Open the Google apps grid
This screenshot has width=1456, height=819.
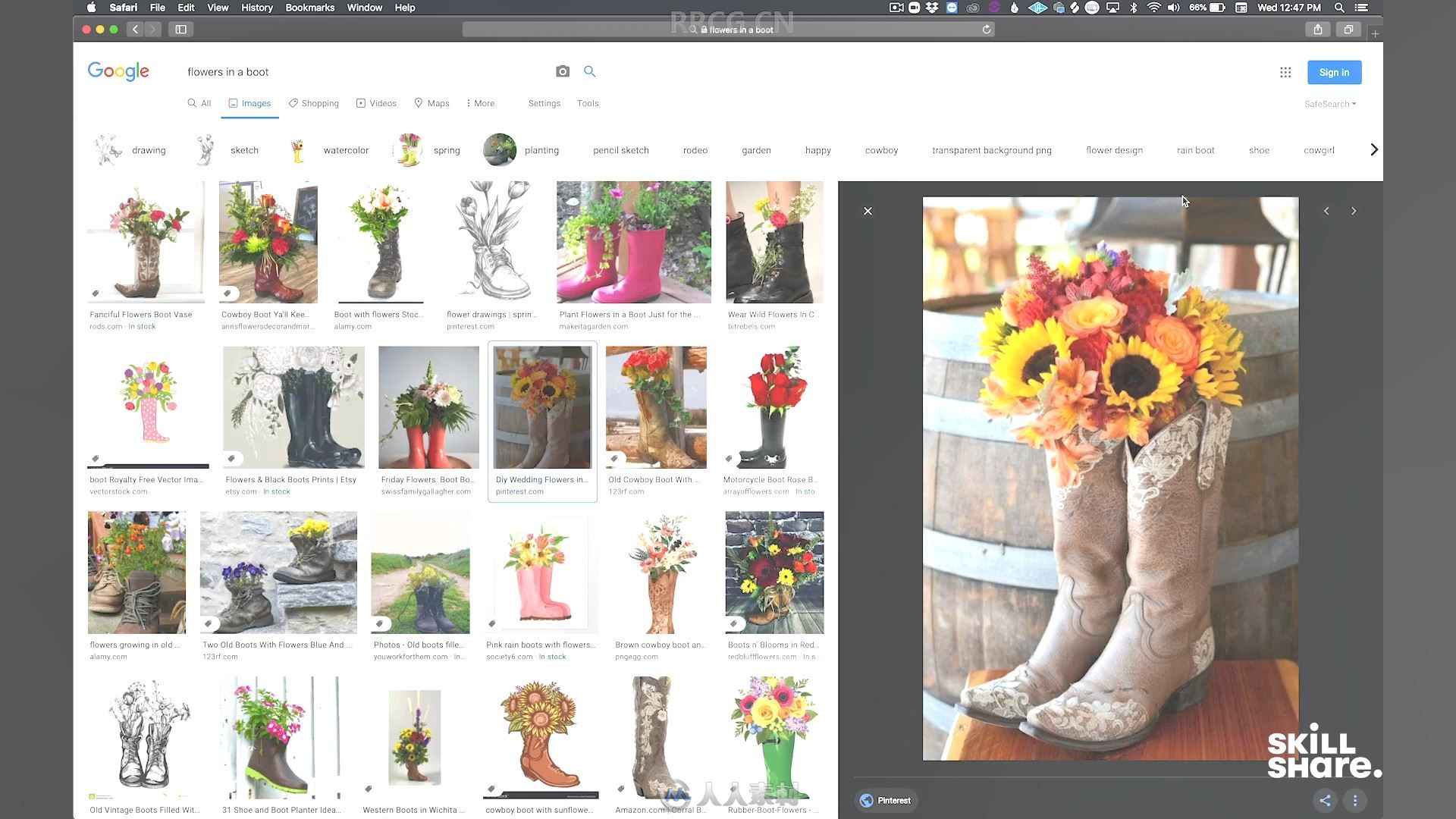(1285, 72)
